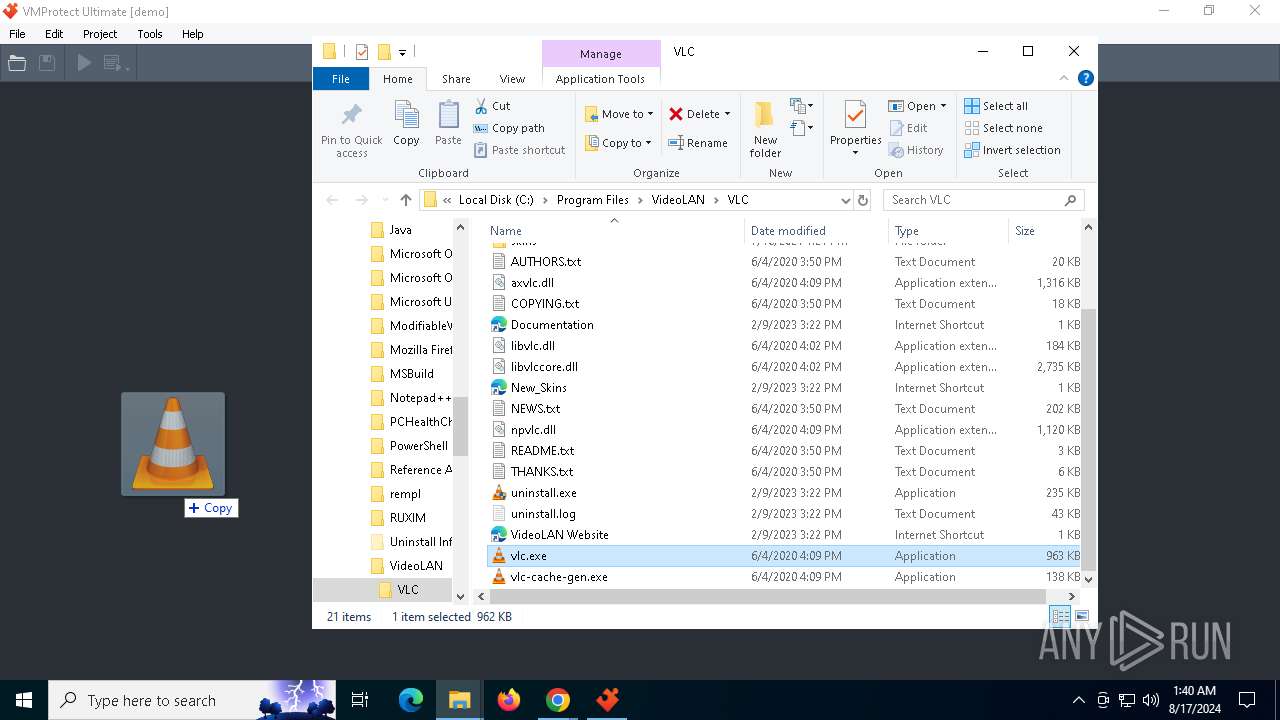Expand the Move to dropdown

[650, 114]
